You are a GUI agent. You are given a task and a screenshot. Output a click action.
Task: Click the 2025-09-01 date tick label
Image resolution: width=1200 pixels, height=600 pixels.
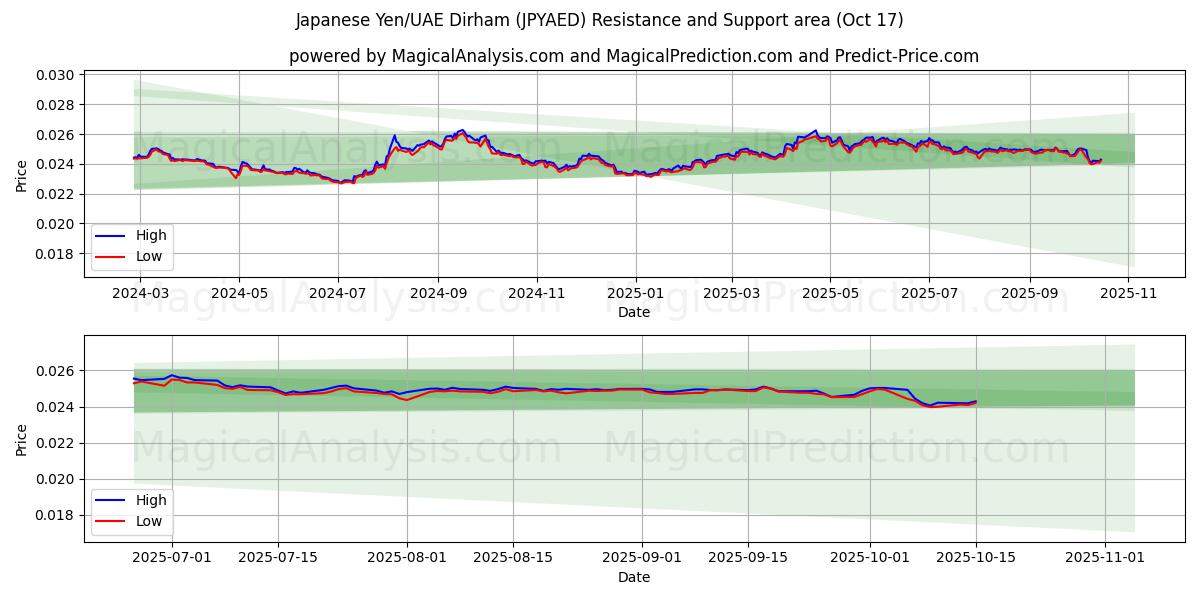point(642,555)
